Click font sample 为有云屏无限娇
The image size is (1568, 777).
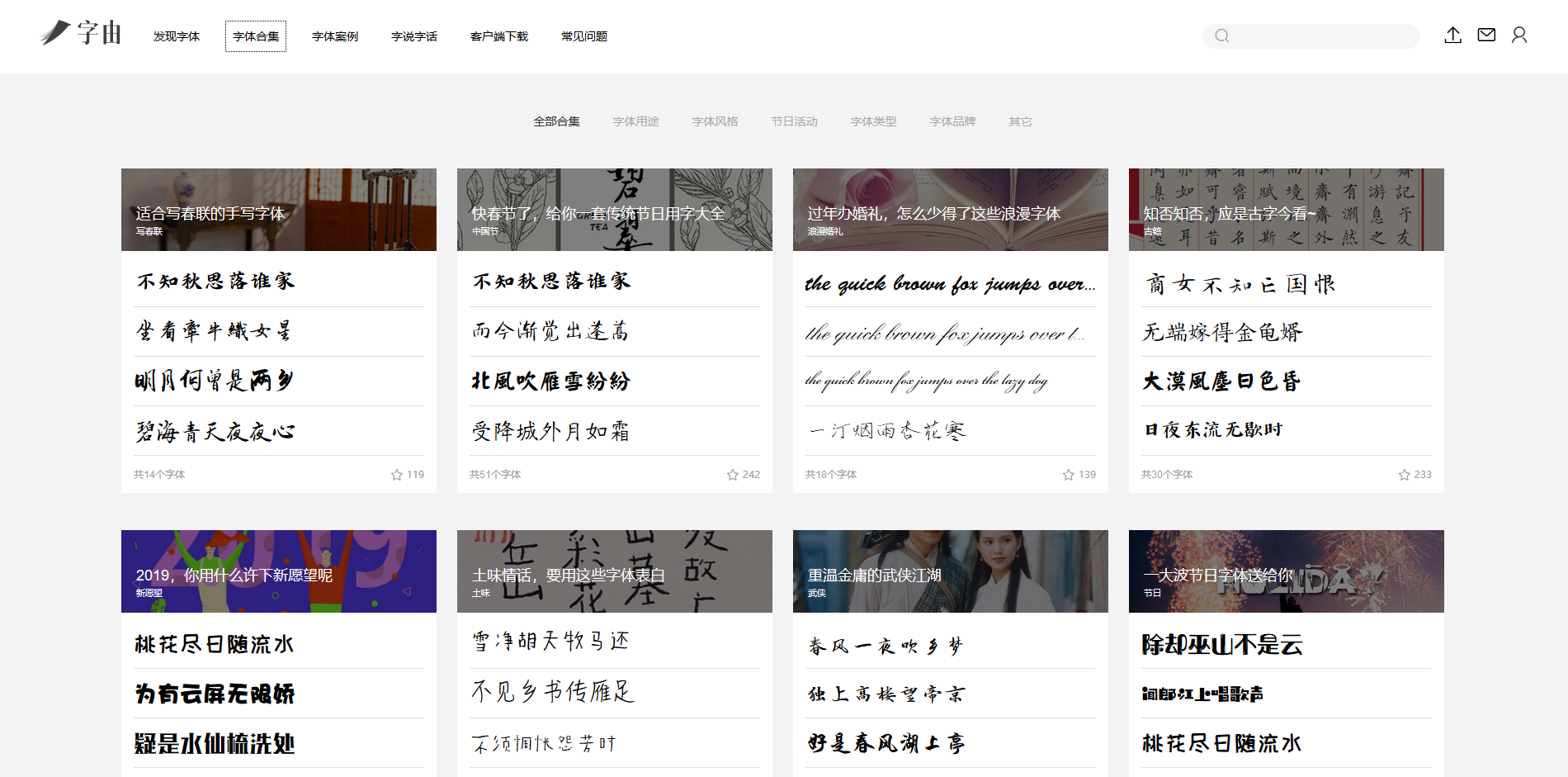point(215,694)
